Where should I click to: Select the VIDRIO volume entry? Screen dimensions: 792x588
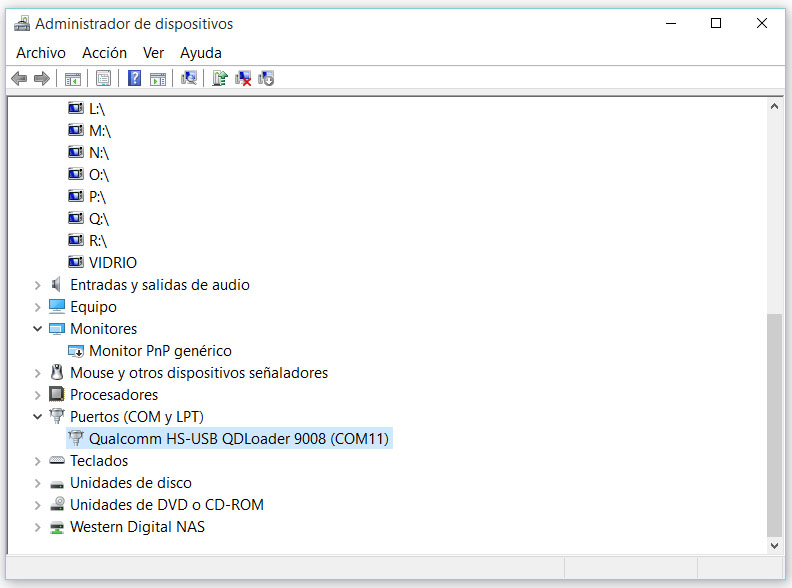(113, 263)
